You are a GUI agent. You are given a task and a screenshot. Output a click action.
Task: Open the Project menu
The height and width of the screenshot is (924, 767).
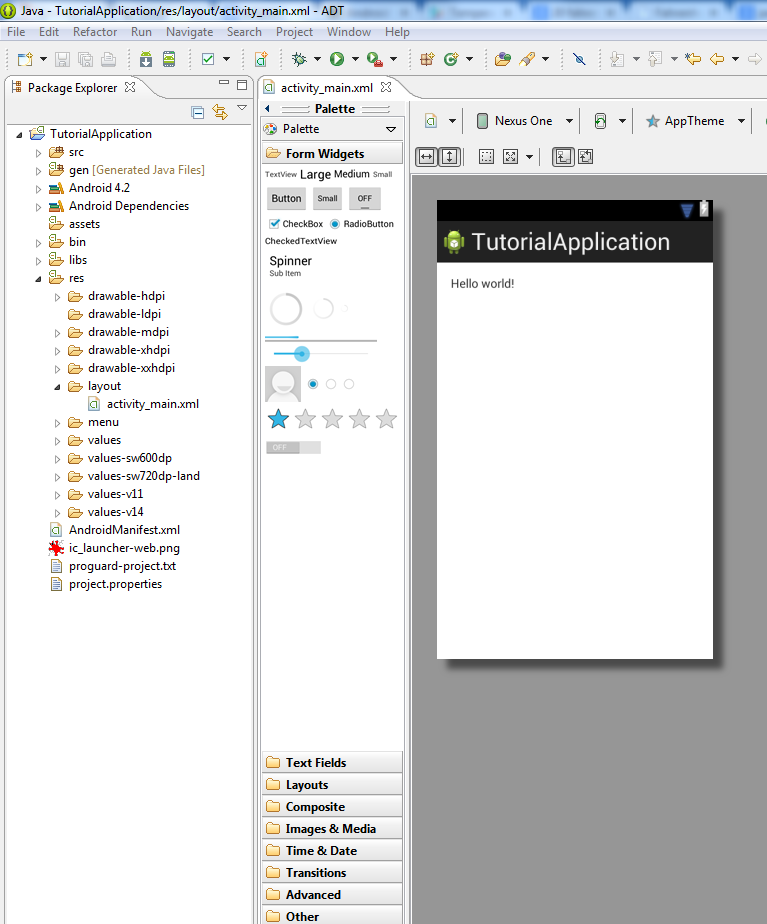point(295,32)
